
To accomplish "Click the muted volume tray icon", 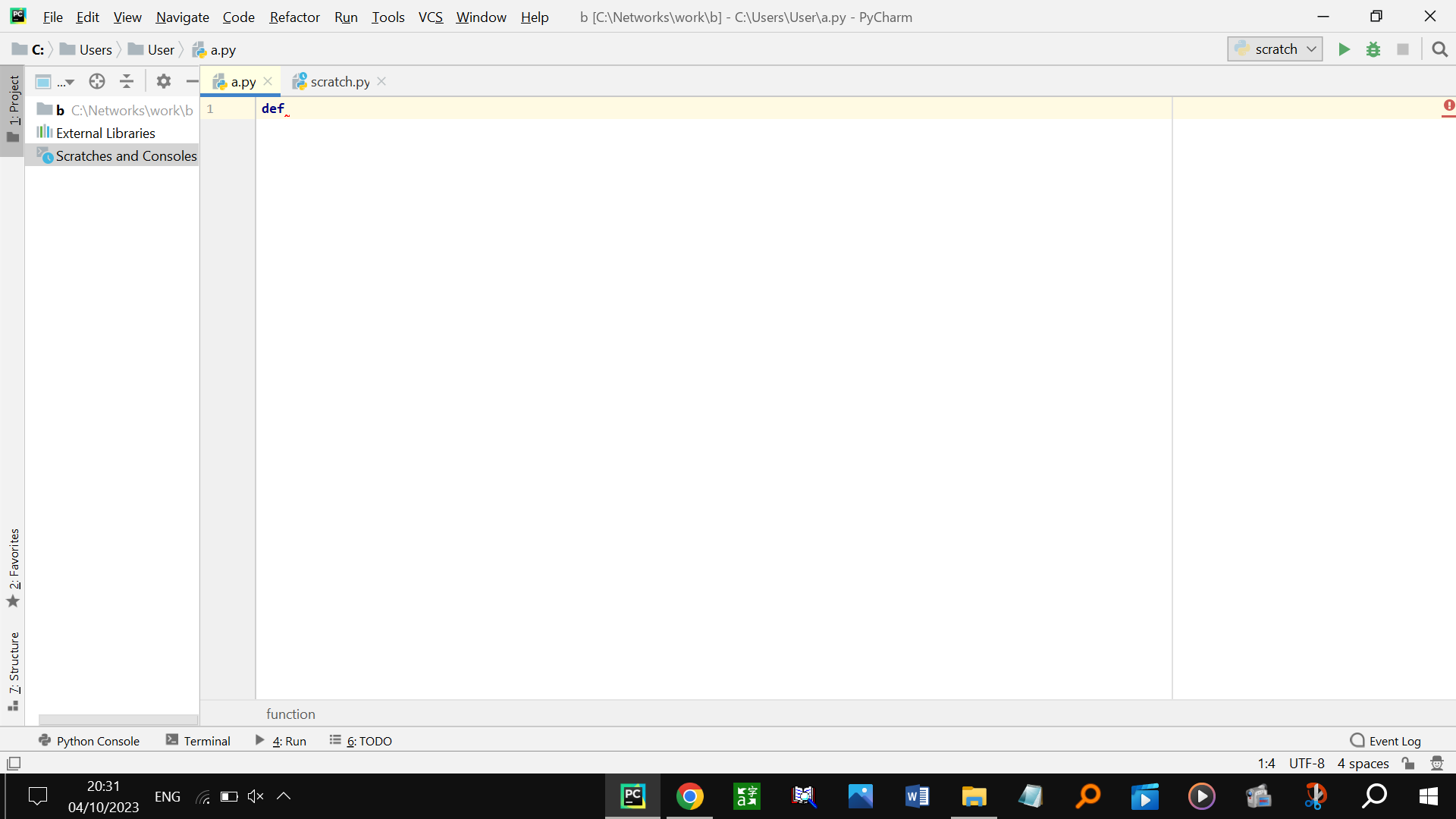I will [256, 796].
